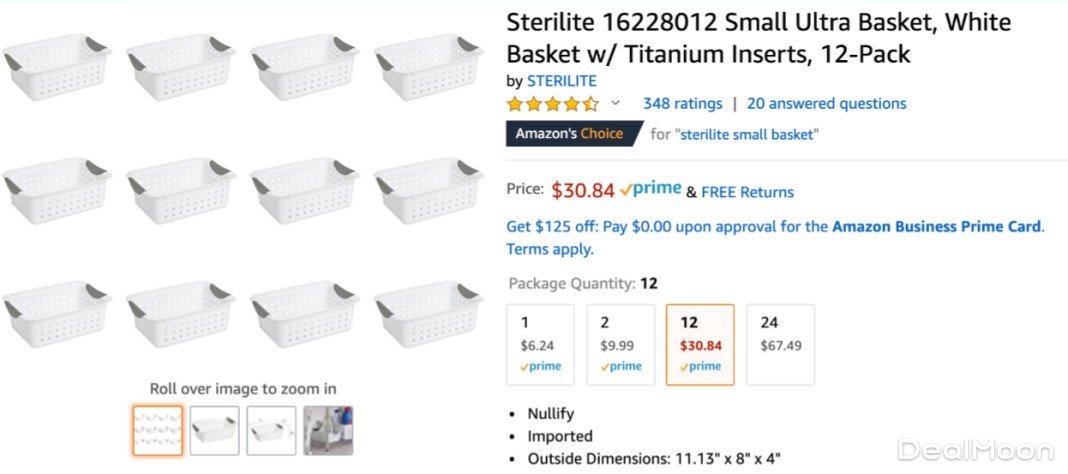The width and height of the screenshot is (1068, 474).
Task: Open the Amazon Business Prime Card offer link
Action: (x=936, y=227)
